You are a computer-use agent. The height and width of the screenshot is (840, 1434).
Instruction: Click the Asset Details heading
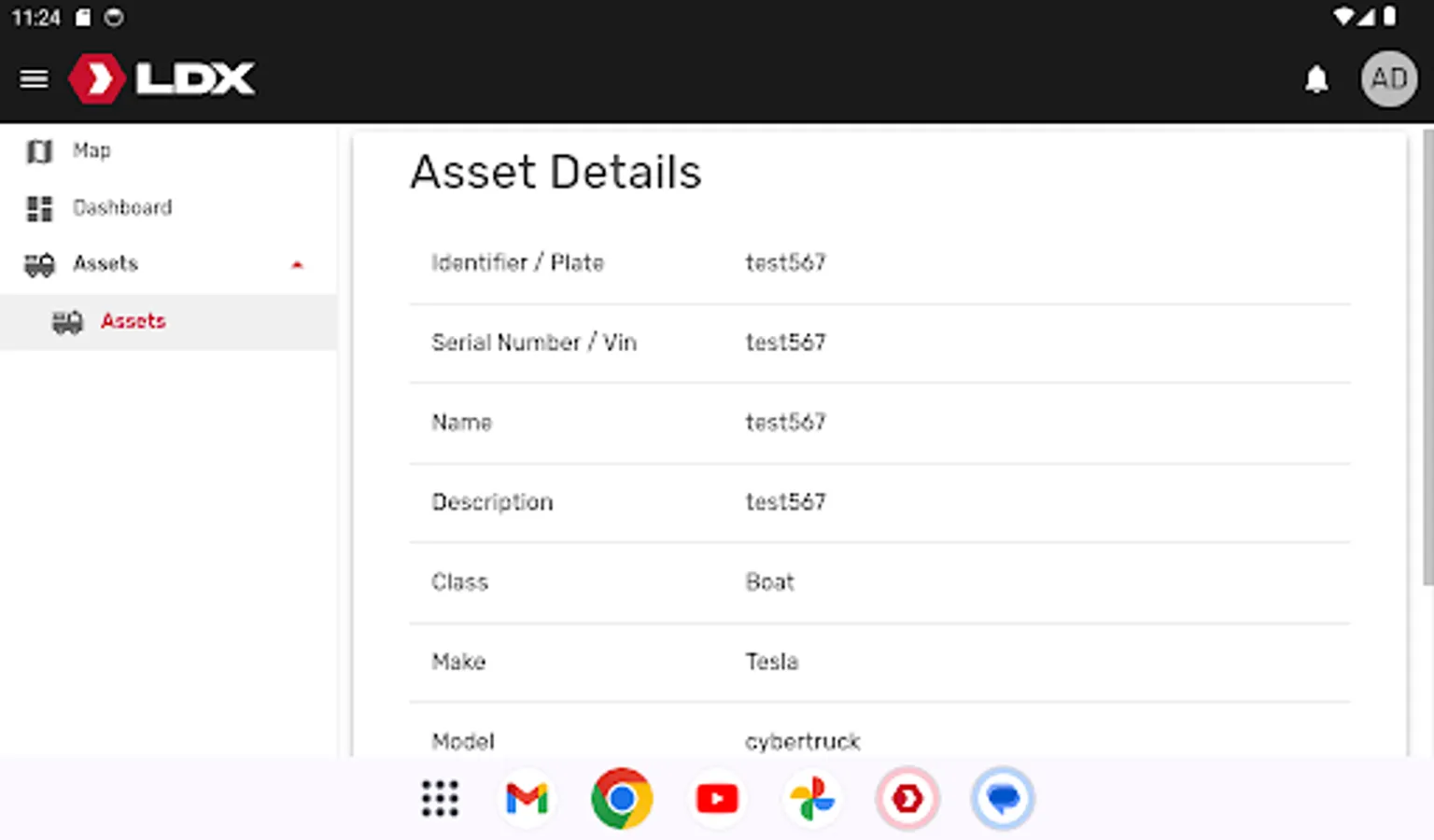tap(555, 172)
